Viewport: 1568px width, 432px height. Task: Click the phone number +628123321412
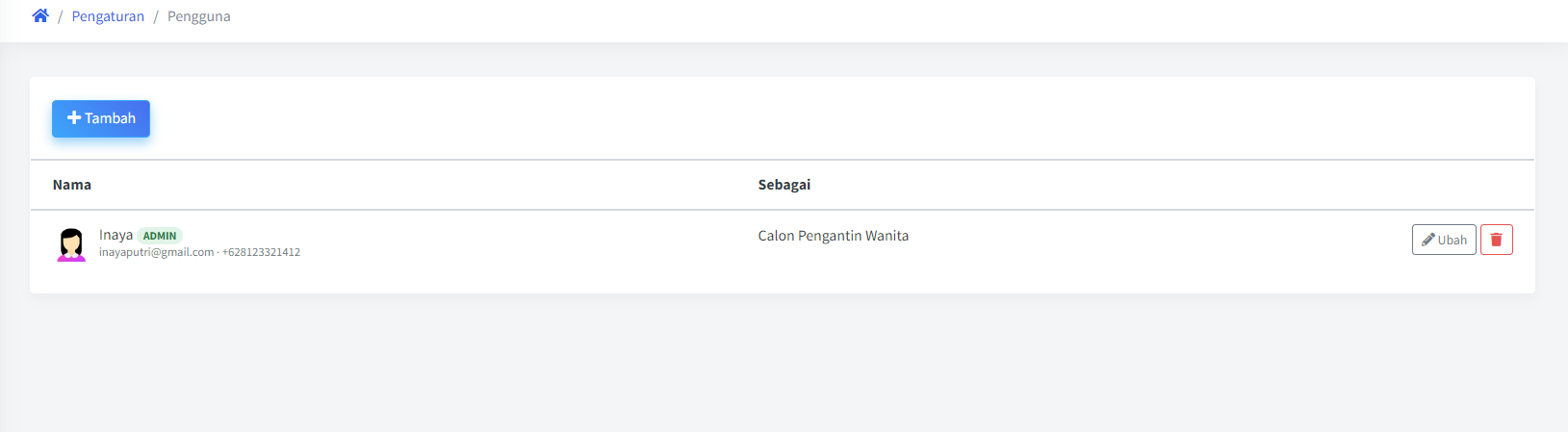click(261, 252)
